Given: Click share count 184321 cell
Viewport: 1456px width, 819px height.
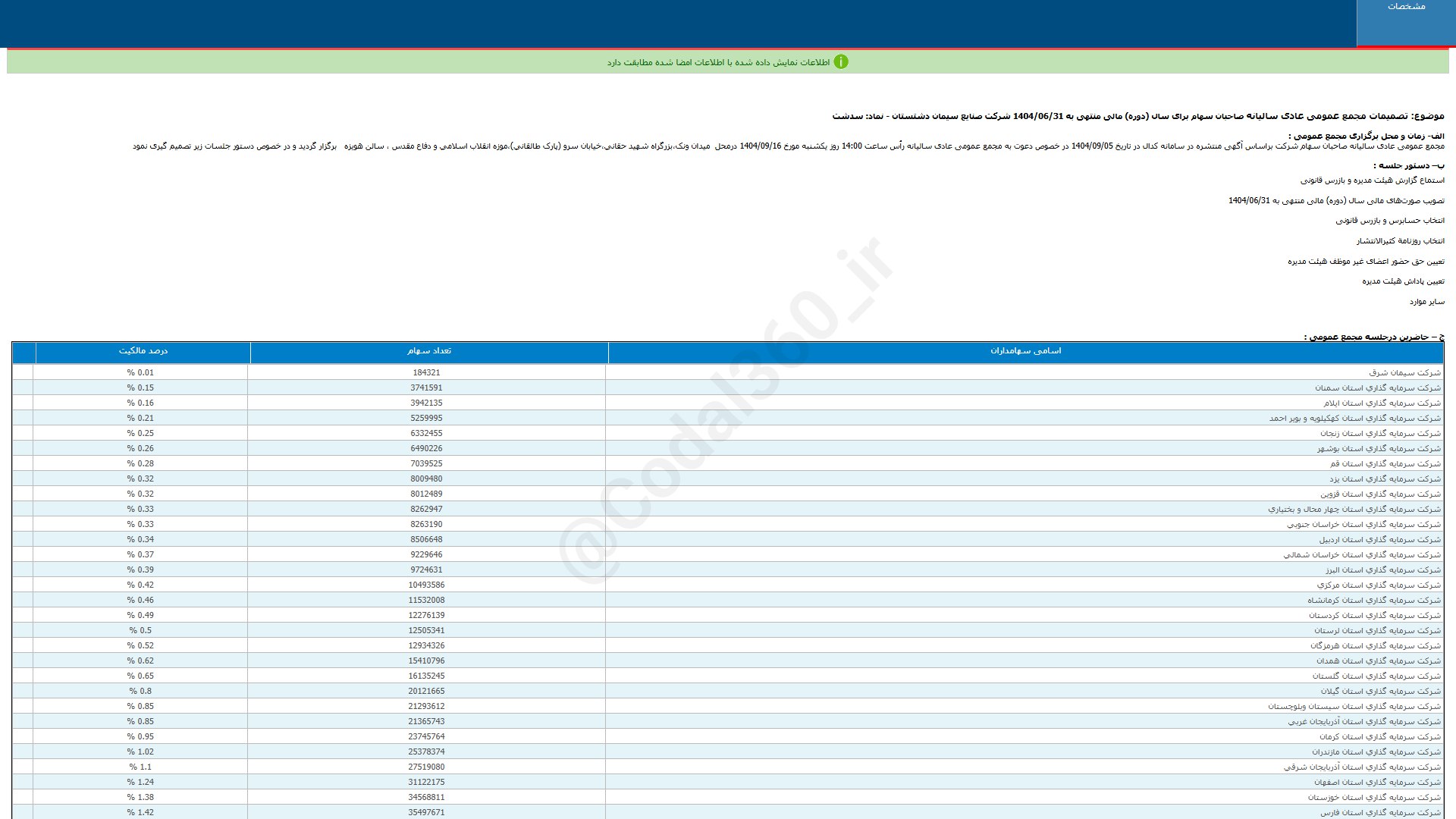Looking at the screenshot, I should click(426, 373).
